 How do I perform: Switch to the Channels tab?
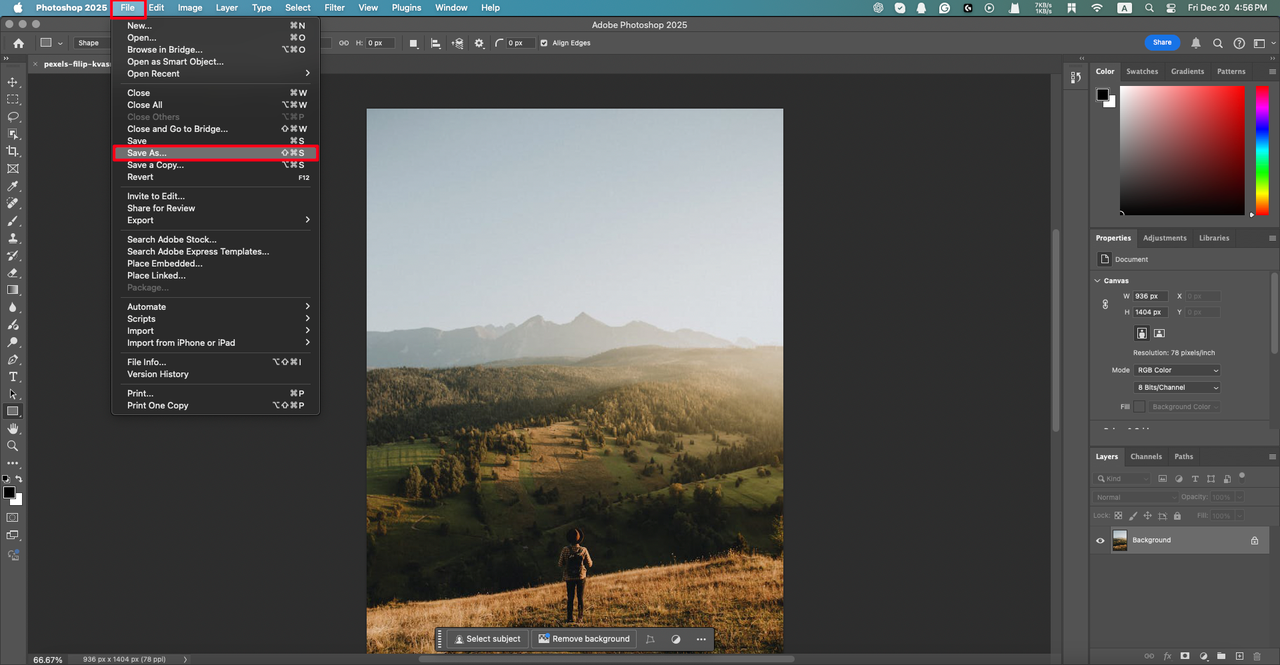[1146, 456]
